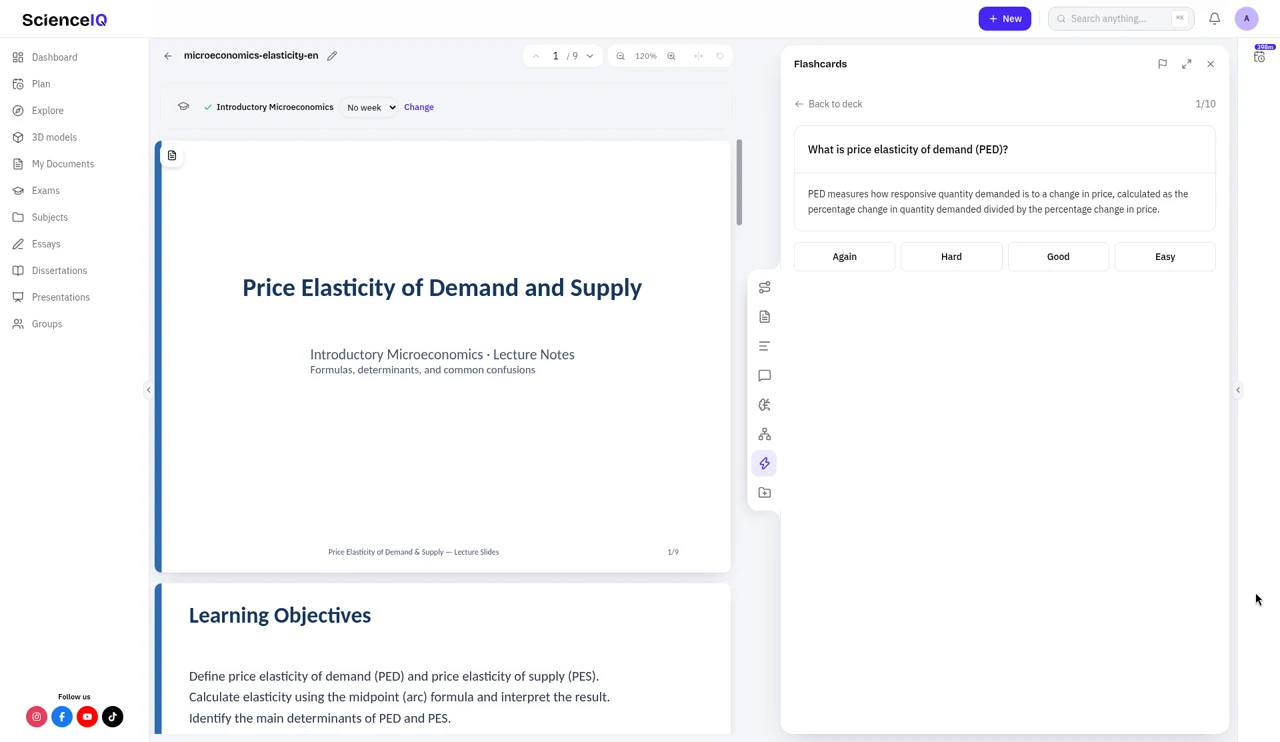1280x742 pixels.
Task: Open the notes document tool icon
Action: 765,317
